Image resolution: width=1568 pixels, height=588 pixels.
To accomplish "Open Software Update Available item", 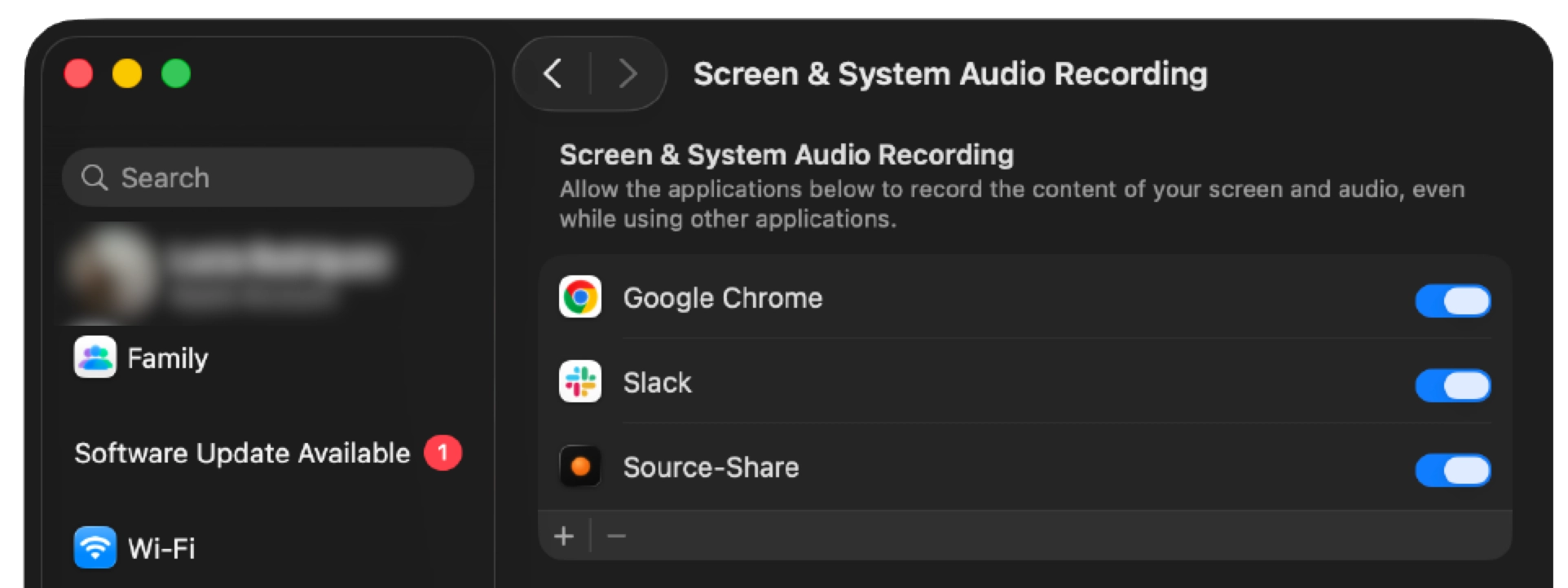I will click(x=242, y=453).
